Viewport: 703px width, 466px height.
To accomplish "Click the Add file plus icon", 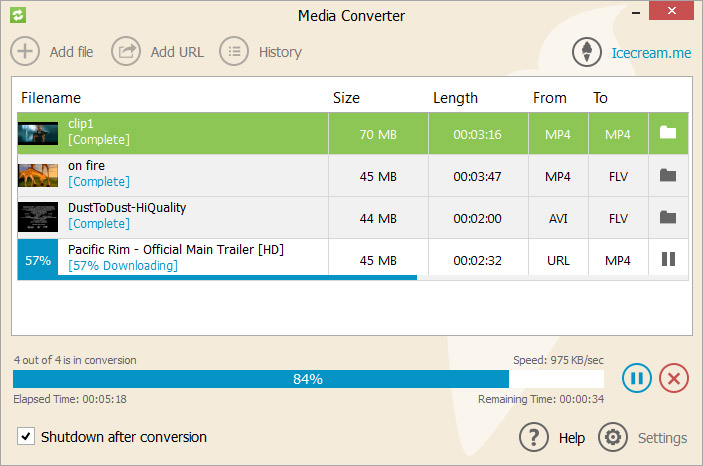I will (25, 51).
